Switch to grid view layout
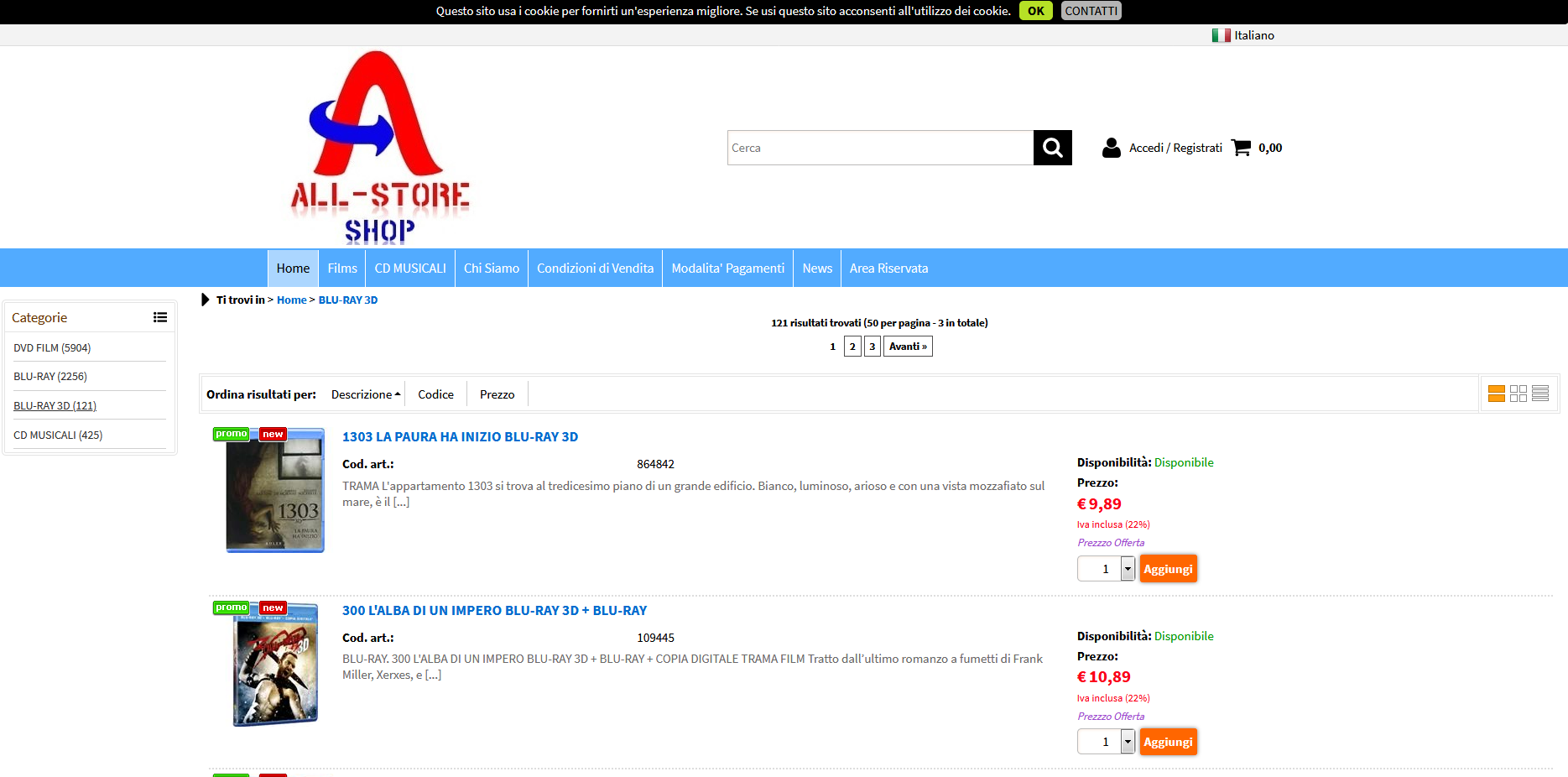The height and width of the screenshot is (777, 1568). click(x=1519, y=394)
